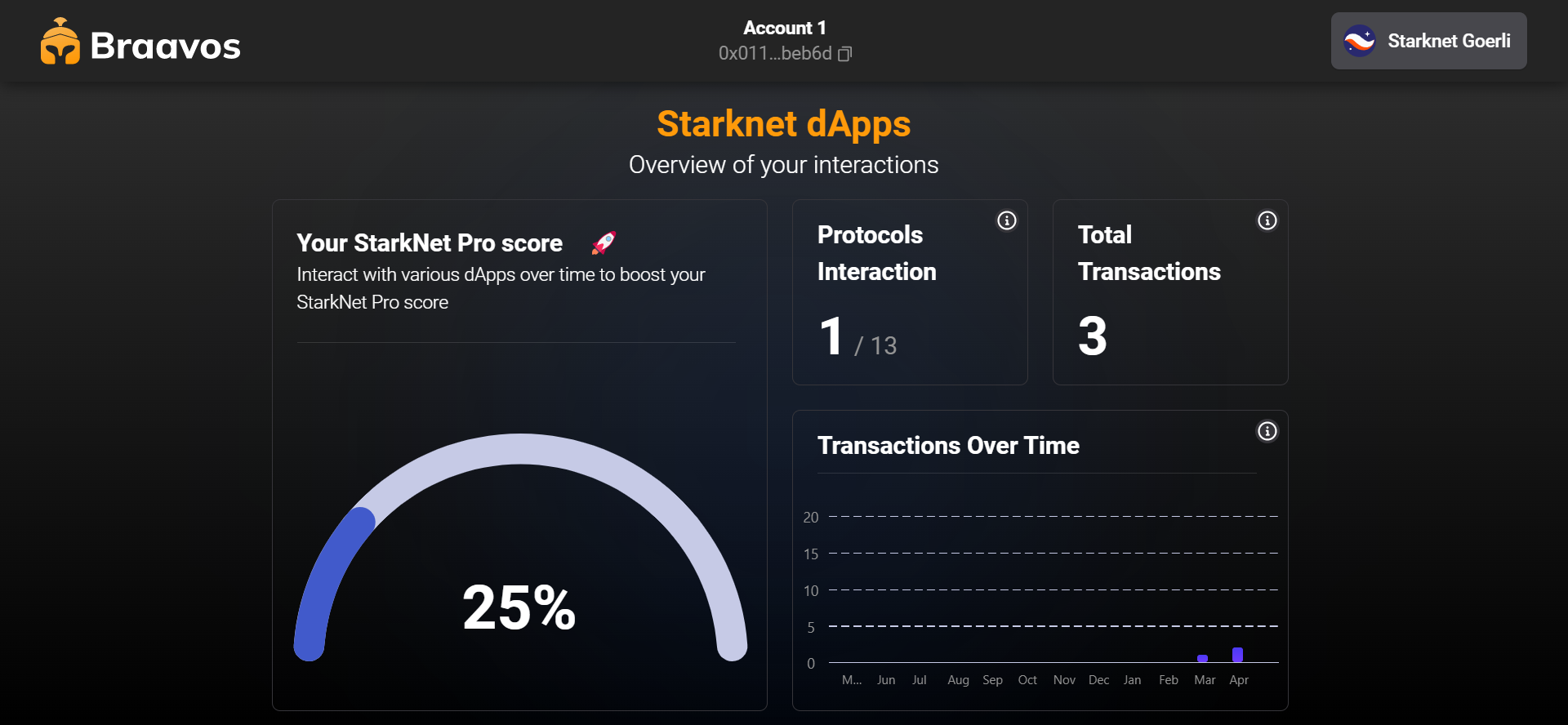
Task: Click the March bar in the chart
Action: coord(1202,658)
